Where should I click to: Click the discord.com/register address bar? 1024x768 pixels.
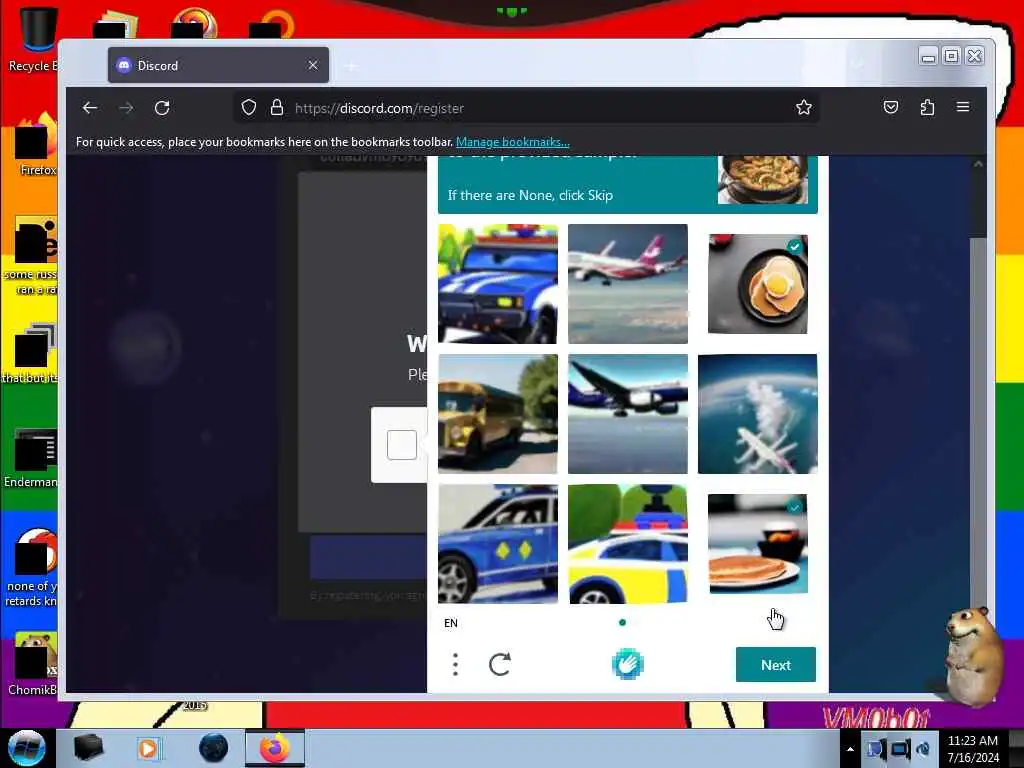tap(526, 108)
